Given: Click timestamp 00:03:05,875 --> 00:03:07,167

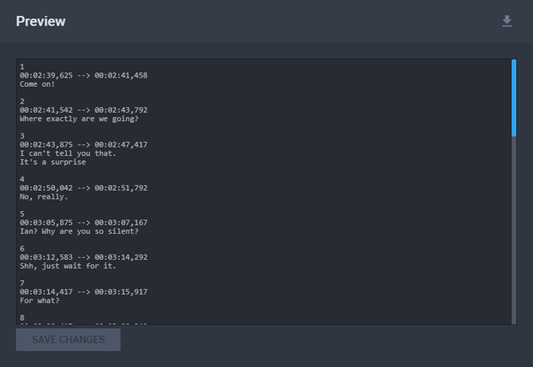Looking at the screenshot, I should 84,223.
